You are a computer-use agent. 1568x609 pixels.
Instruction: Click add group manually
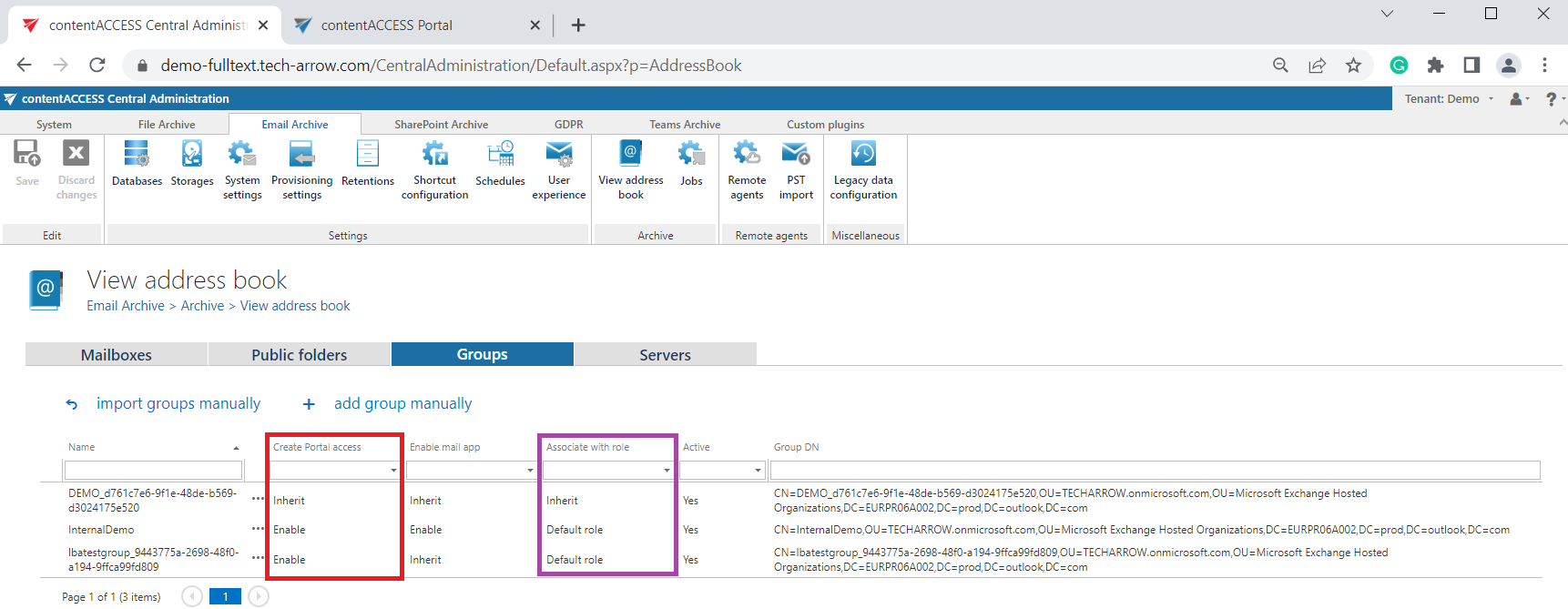[x=402, y=403]
